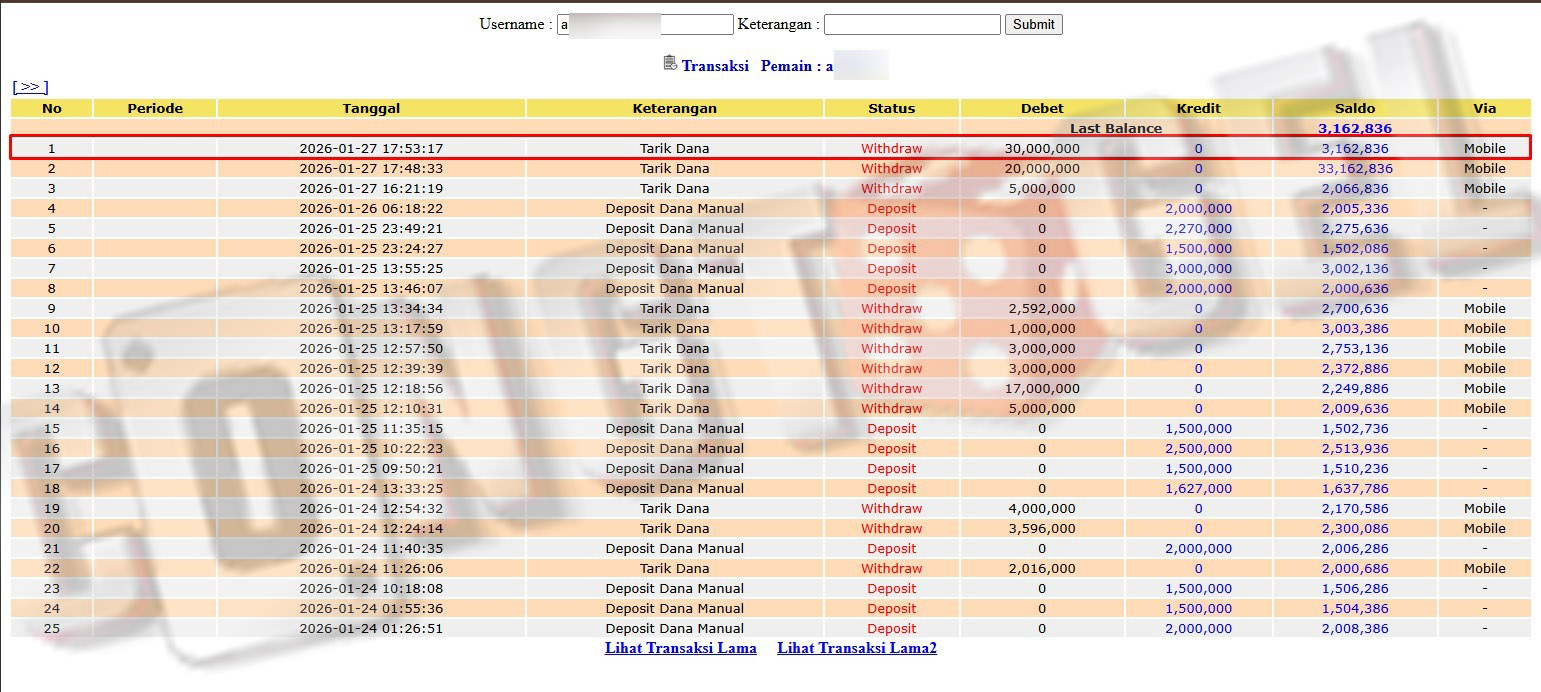The width and height of the screenshot is (1541, 692).
Task: Click the bold Last Balance saldo amount
Action: pyautogui.click(x=1354, y=128)
